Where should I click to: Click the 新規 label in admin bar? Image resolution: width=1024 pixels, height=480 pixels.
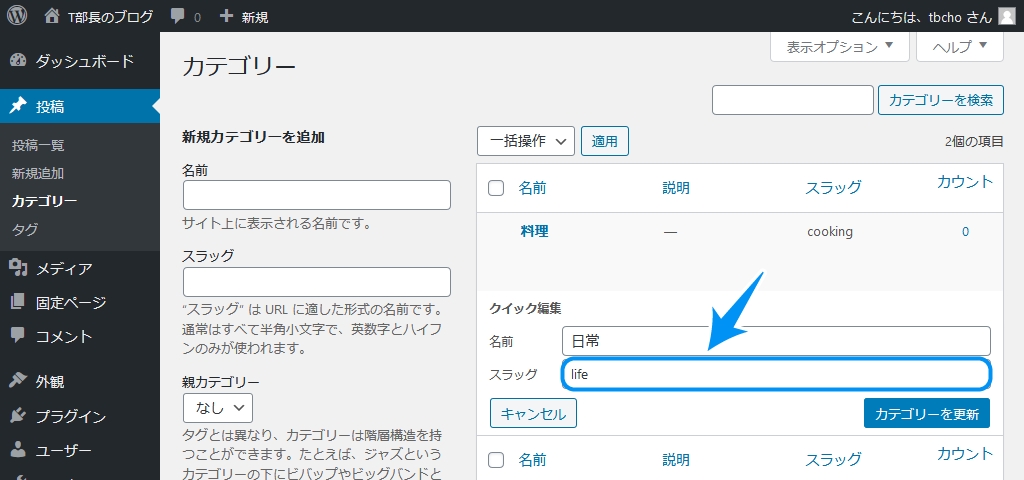255,17
